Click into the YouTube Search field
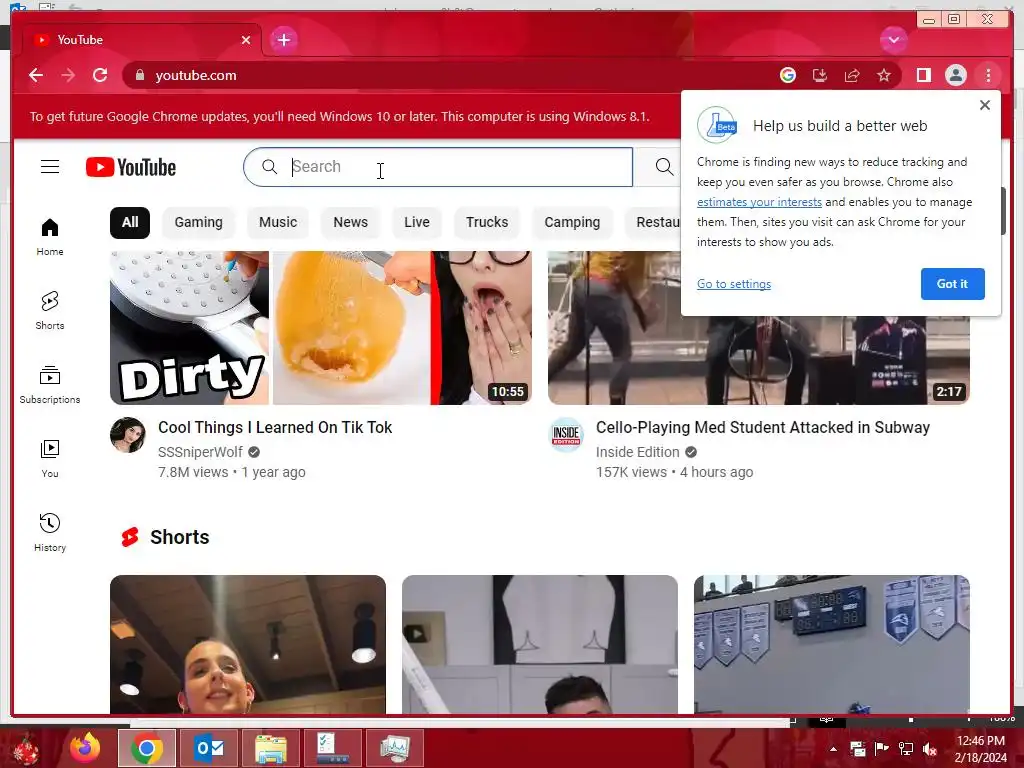Image resolution: width=1024 pixels, height=768 pixels. click(438, 167)
